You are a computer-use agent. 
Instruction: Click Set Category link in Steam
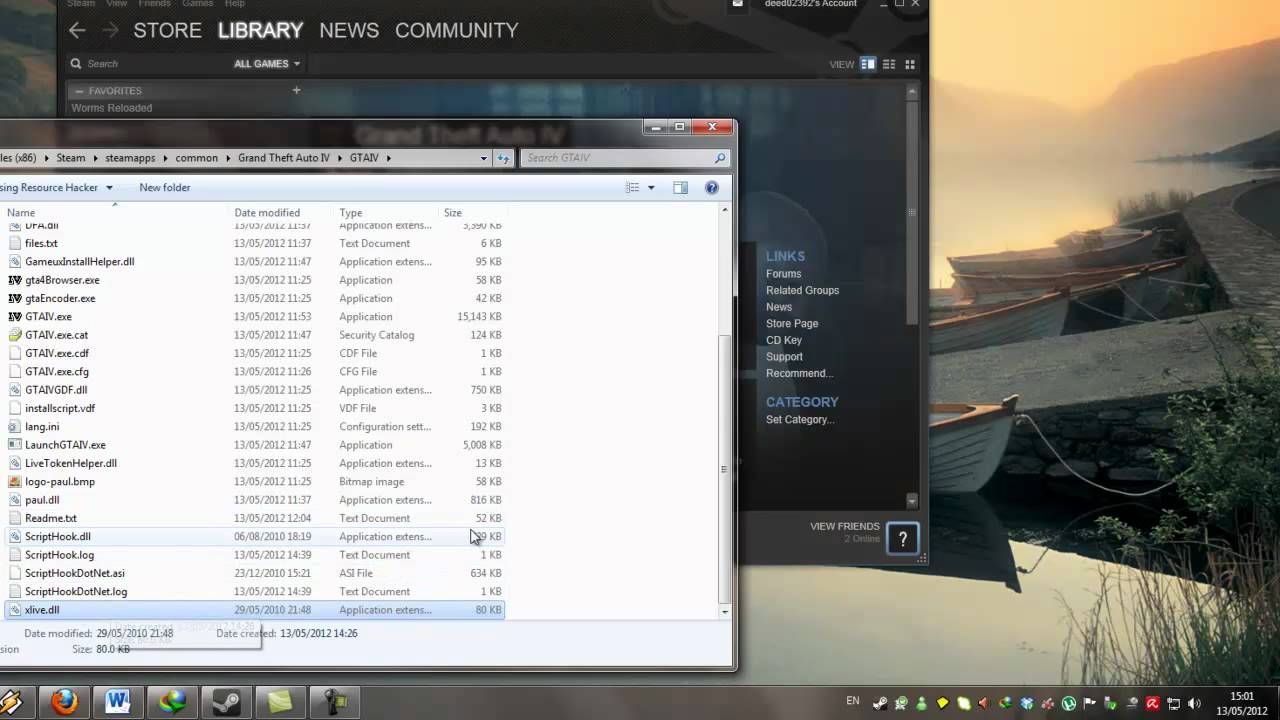pos(800,420)
